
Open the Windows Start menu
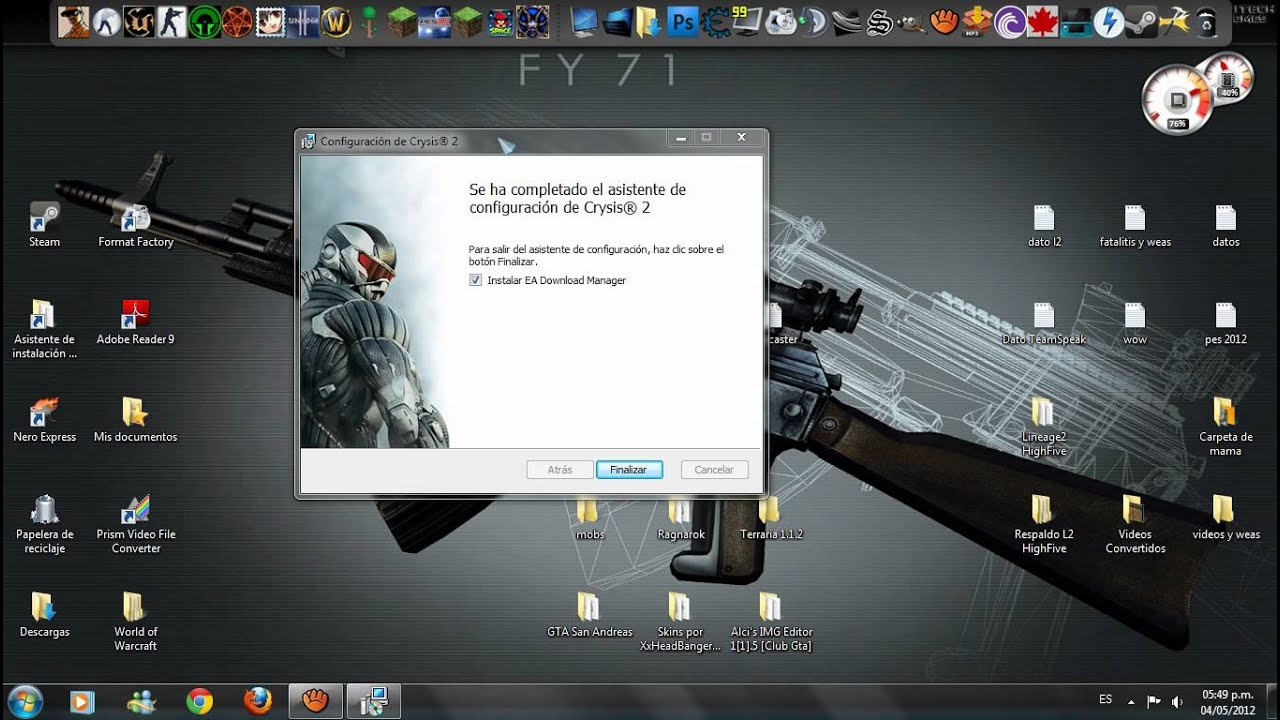(x=24, y=700)
